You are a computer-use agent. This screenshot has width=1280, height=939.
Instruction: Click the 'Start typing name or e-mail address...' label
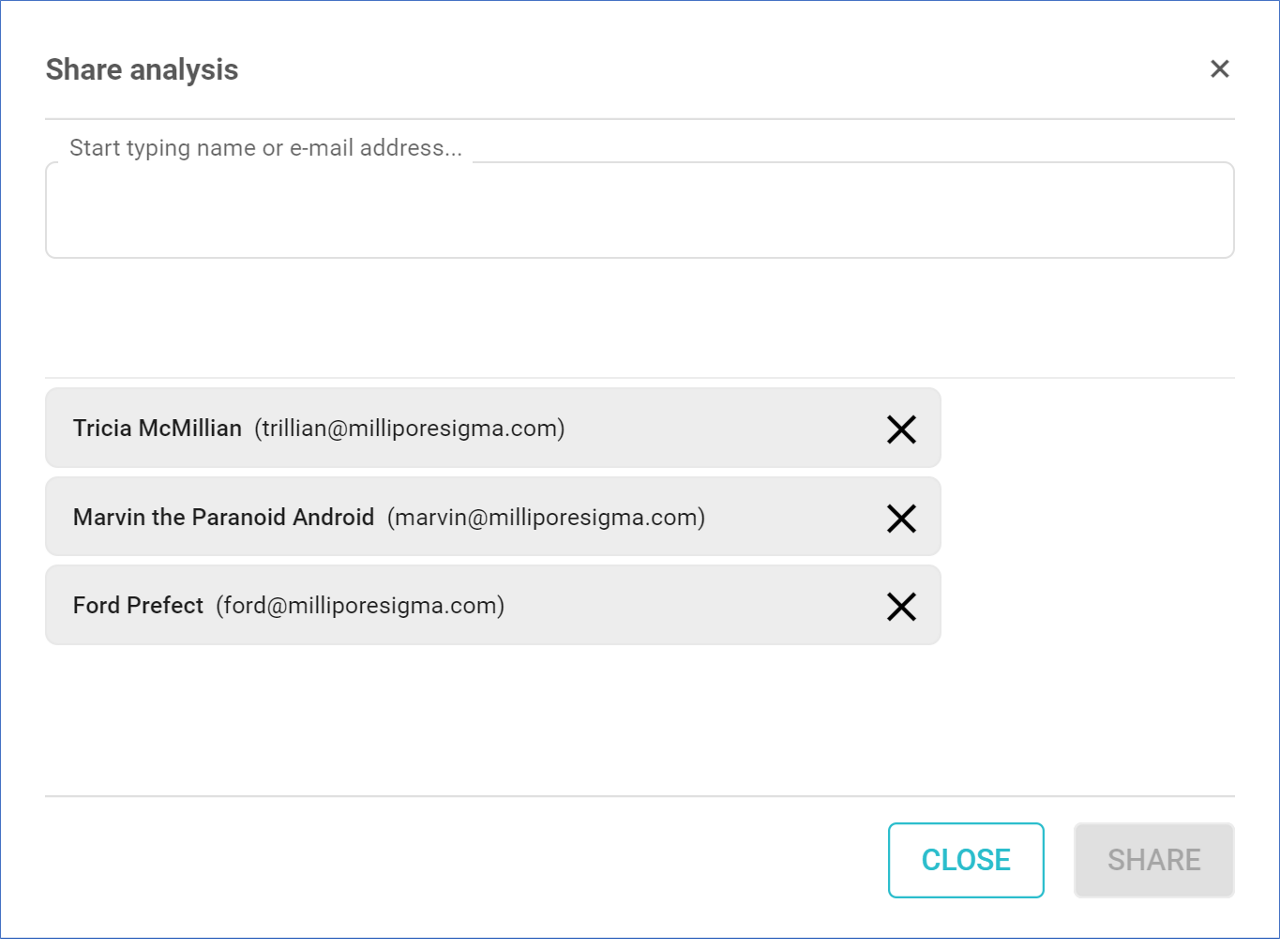[x=266, y=149]
